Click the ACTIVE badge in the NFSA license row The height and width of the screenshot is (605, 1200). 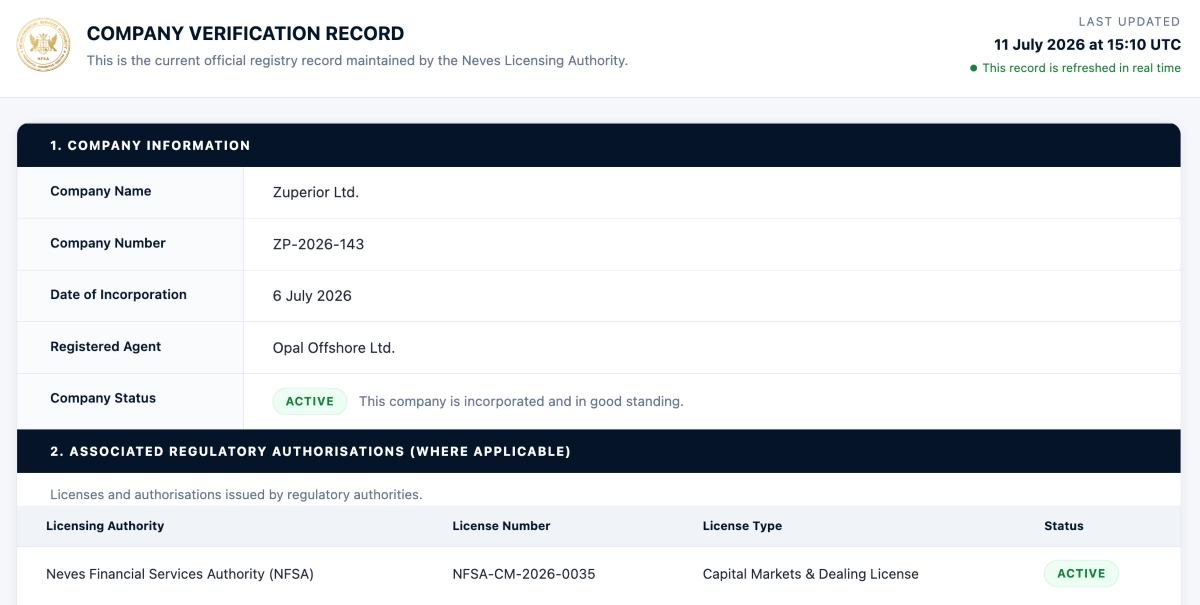(1081, 573)
